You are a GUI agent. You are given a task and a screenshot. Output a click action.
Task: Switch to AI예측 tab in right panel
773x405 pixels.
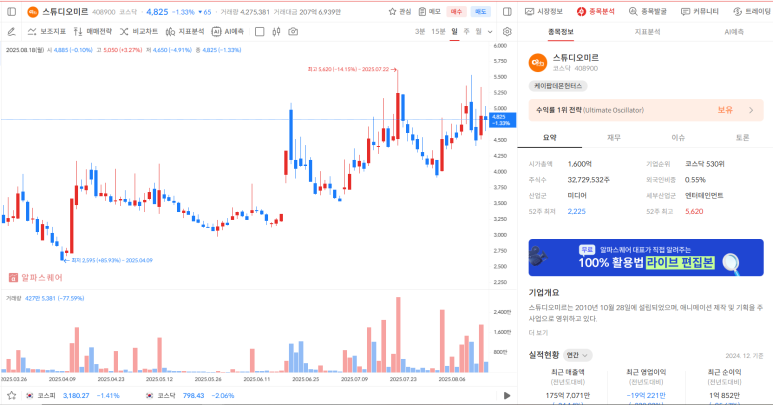[x=734, y=32]
